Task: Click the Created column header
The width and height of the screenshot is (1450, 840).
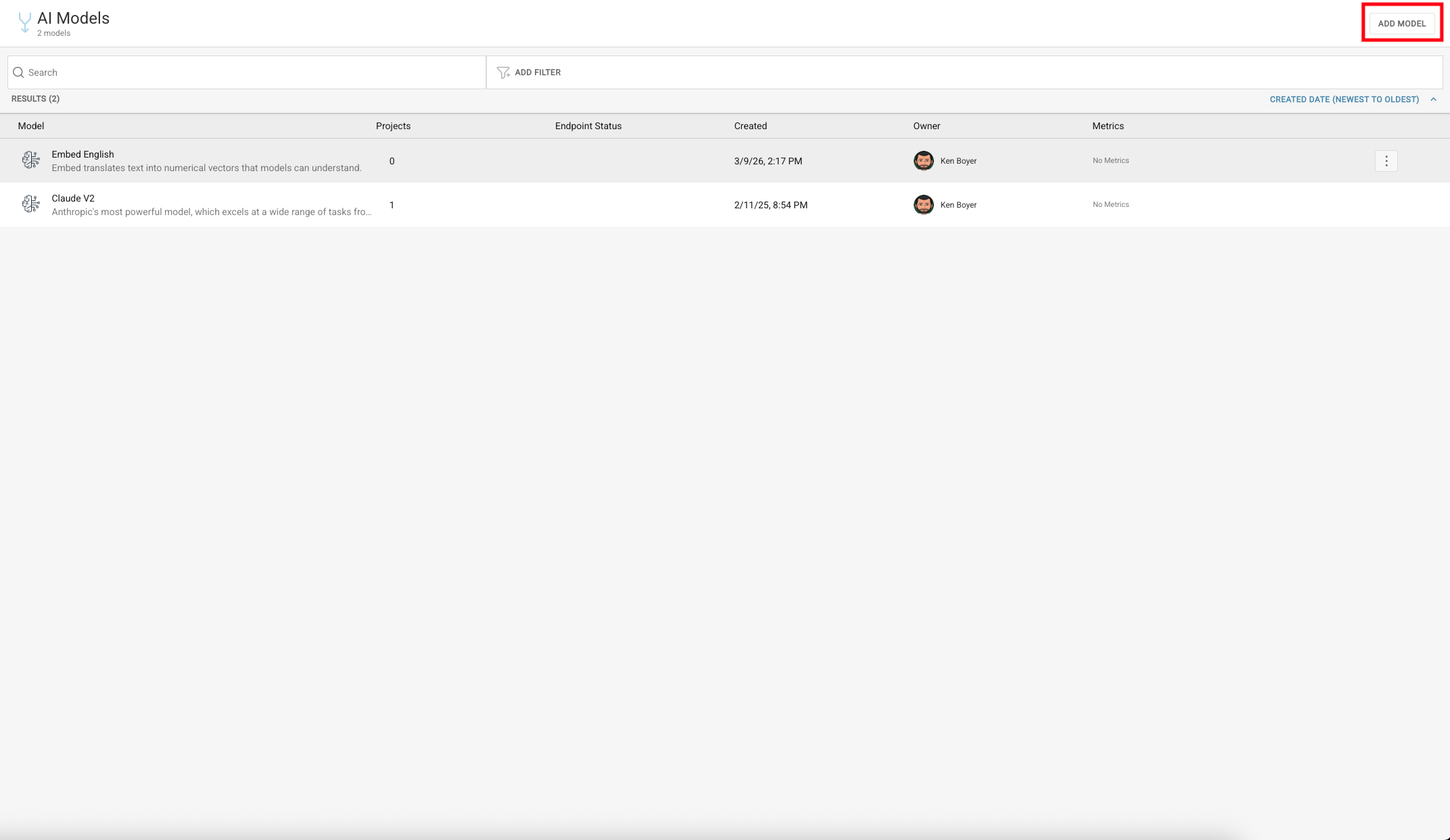Action: point(750,126)
